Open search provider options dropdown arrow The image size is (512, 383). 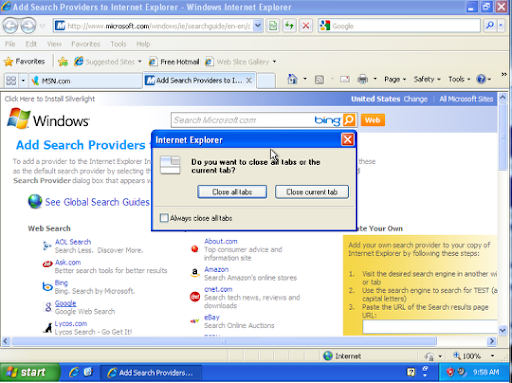point(501,26)
